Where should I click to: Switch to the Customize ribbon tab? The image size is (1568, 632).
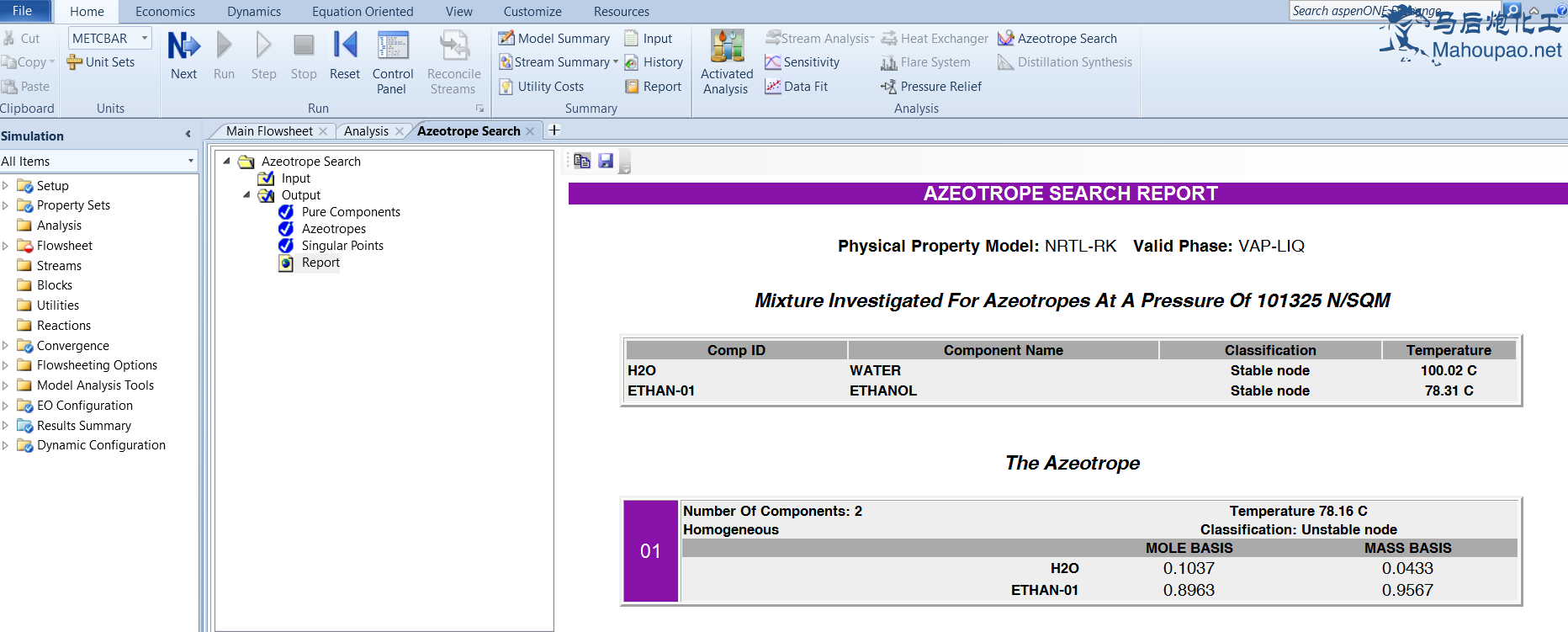(x=532, y=12)
